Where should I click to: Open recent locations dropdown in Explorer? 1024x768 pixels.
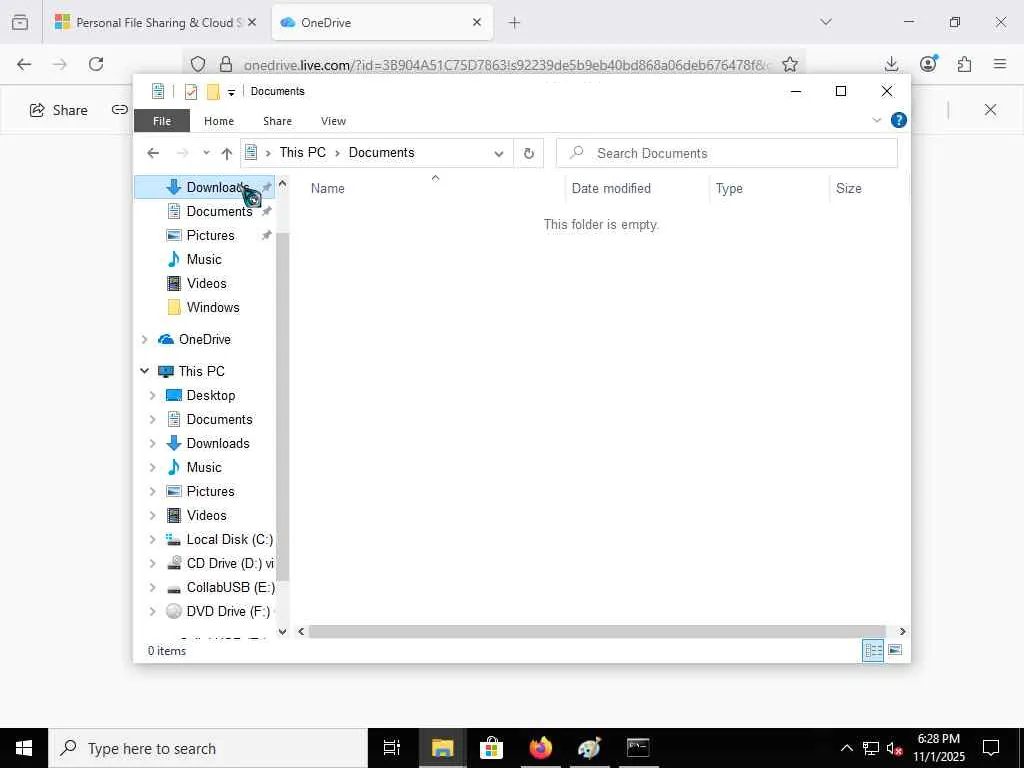(206, 153)
